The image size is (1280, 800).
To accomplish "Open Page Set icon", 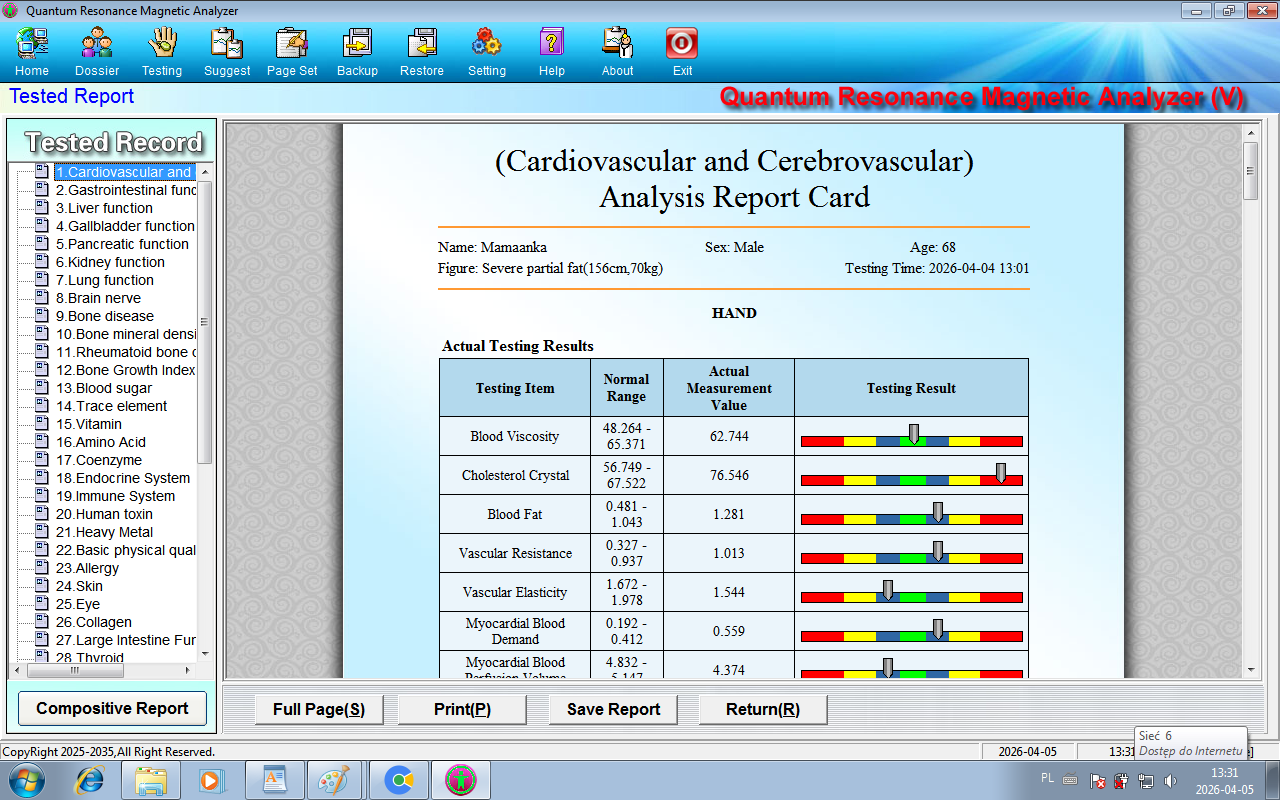I will 292,45.
